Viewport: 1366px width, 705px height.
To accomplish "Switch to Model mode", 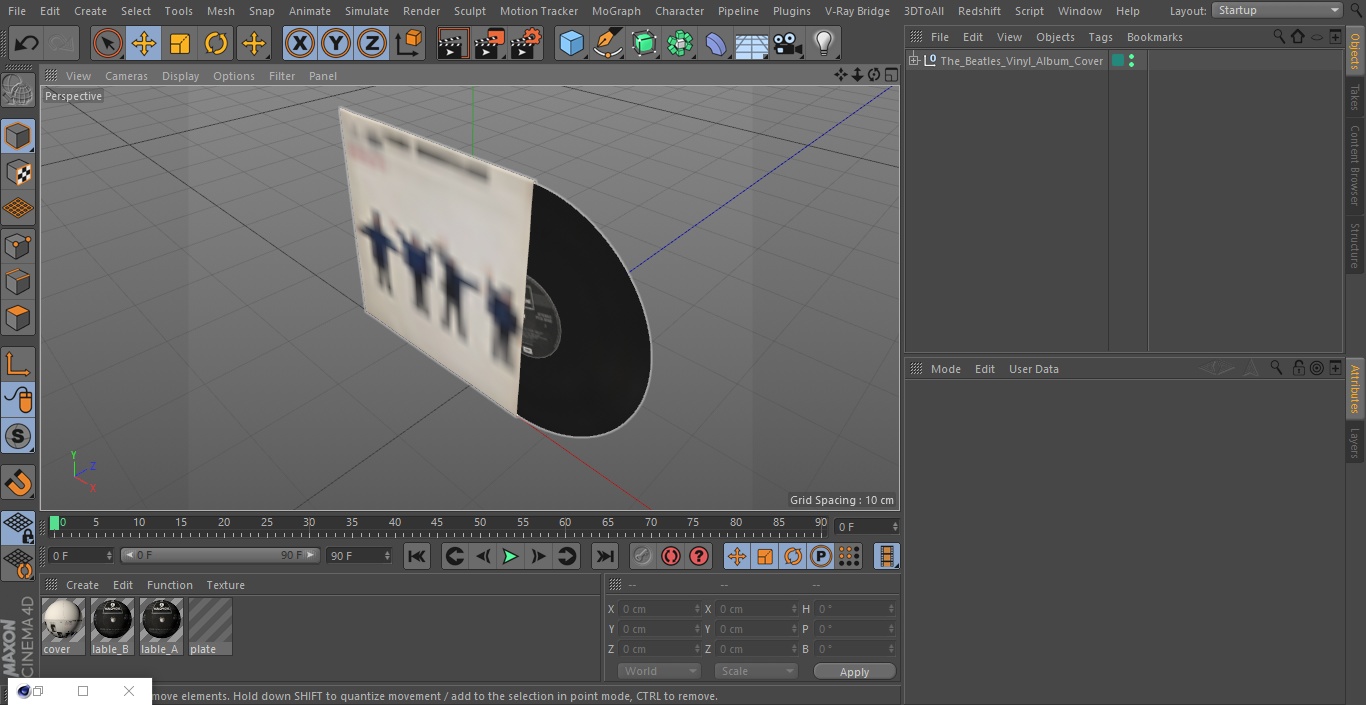I will click(x=18, y=136).
